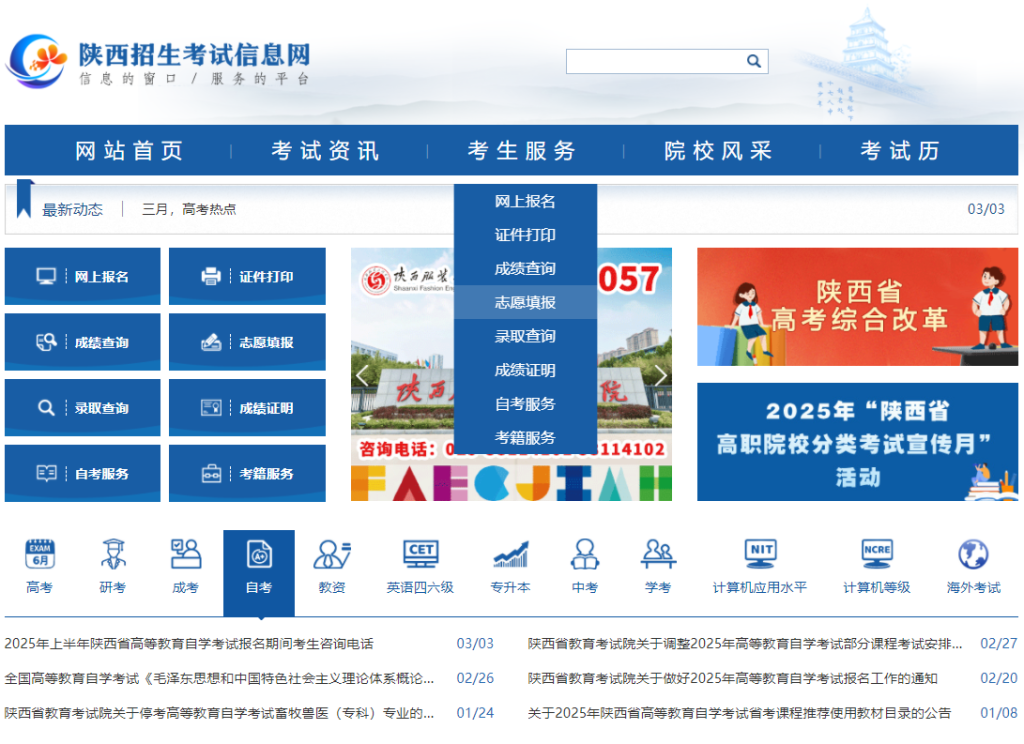Open the 计算机应用水平 NIT icon

[760, 555]
